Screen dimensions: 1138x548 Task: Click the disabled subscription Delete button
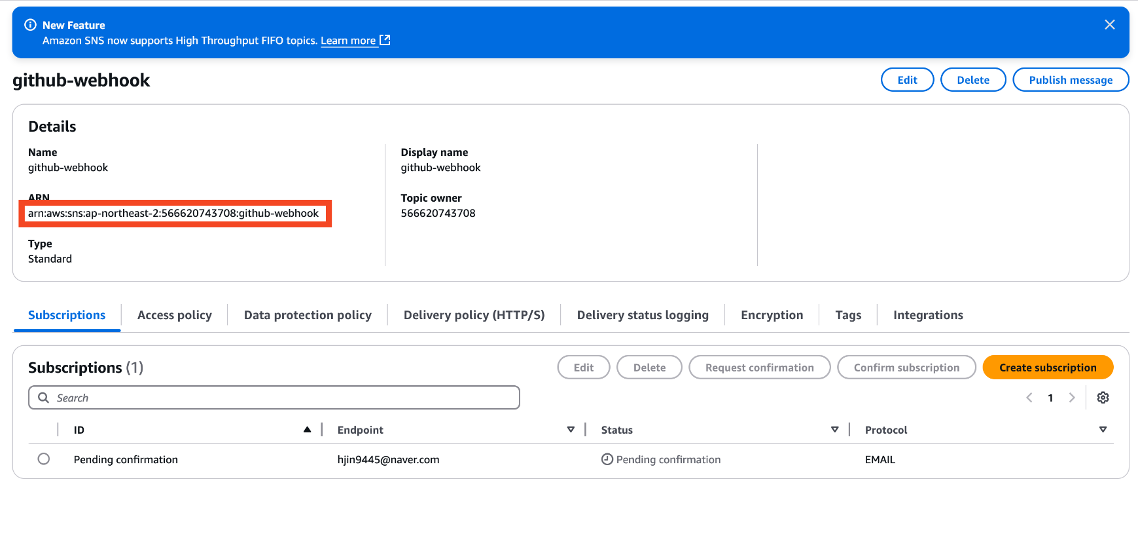pos(650,367)
